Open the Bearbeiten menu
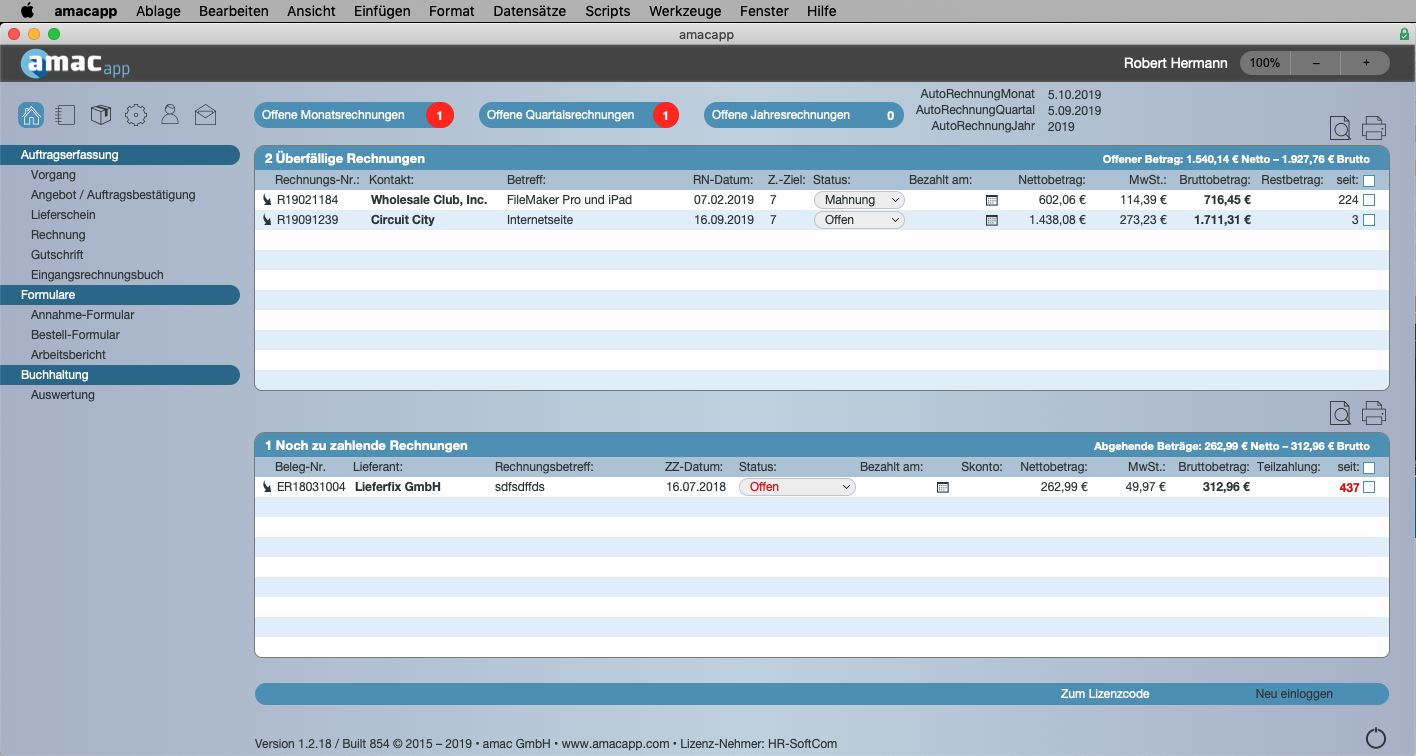1416x756 pixels. 234,11
